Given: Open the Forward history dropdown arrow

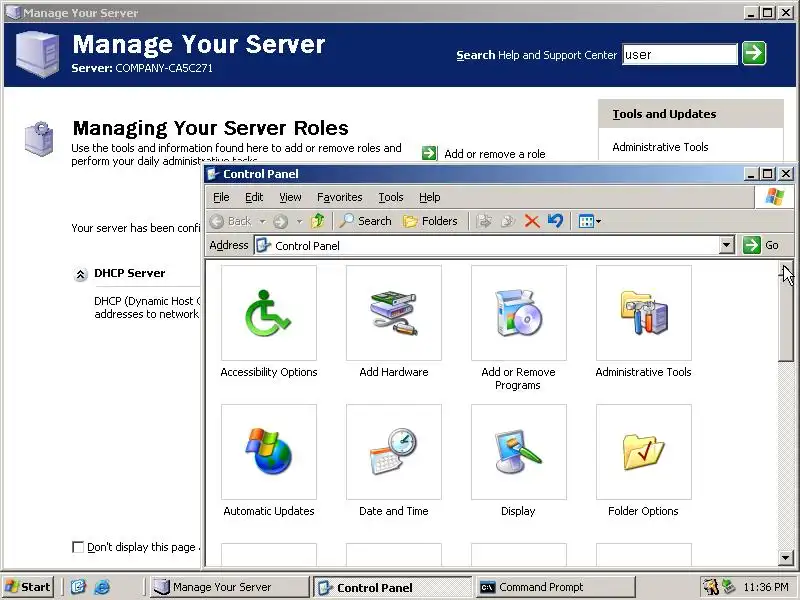Looking at the screenshot, I should [x=299, y=221].
